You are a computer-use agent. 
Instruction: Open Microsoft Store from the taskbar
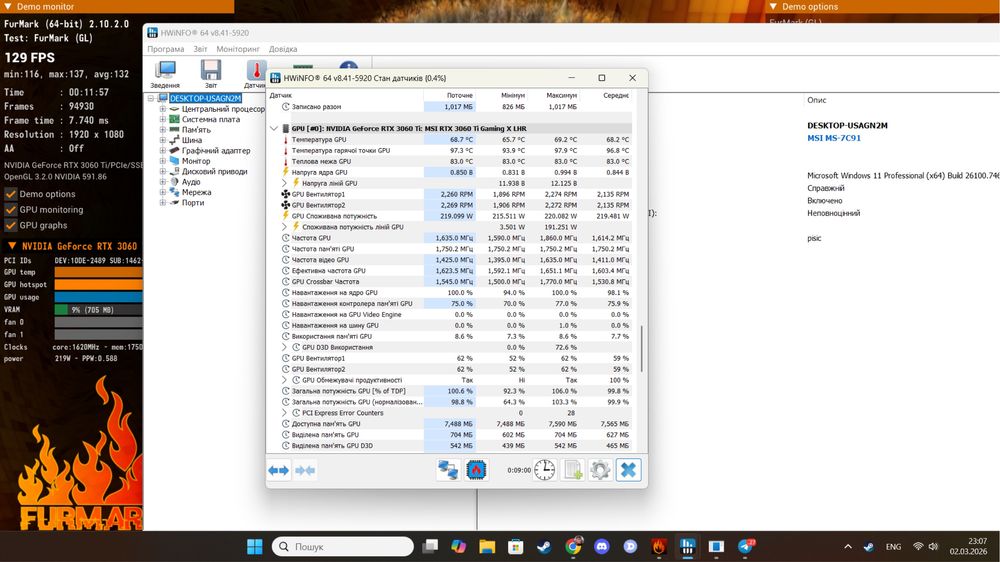(515, 547)
